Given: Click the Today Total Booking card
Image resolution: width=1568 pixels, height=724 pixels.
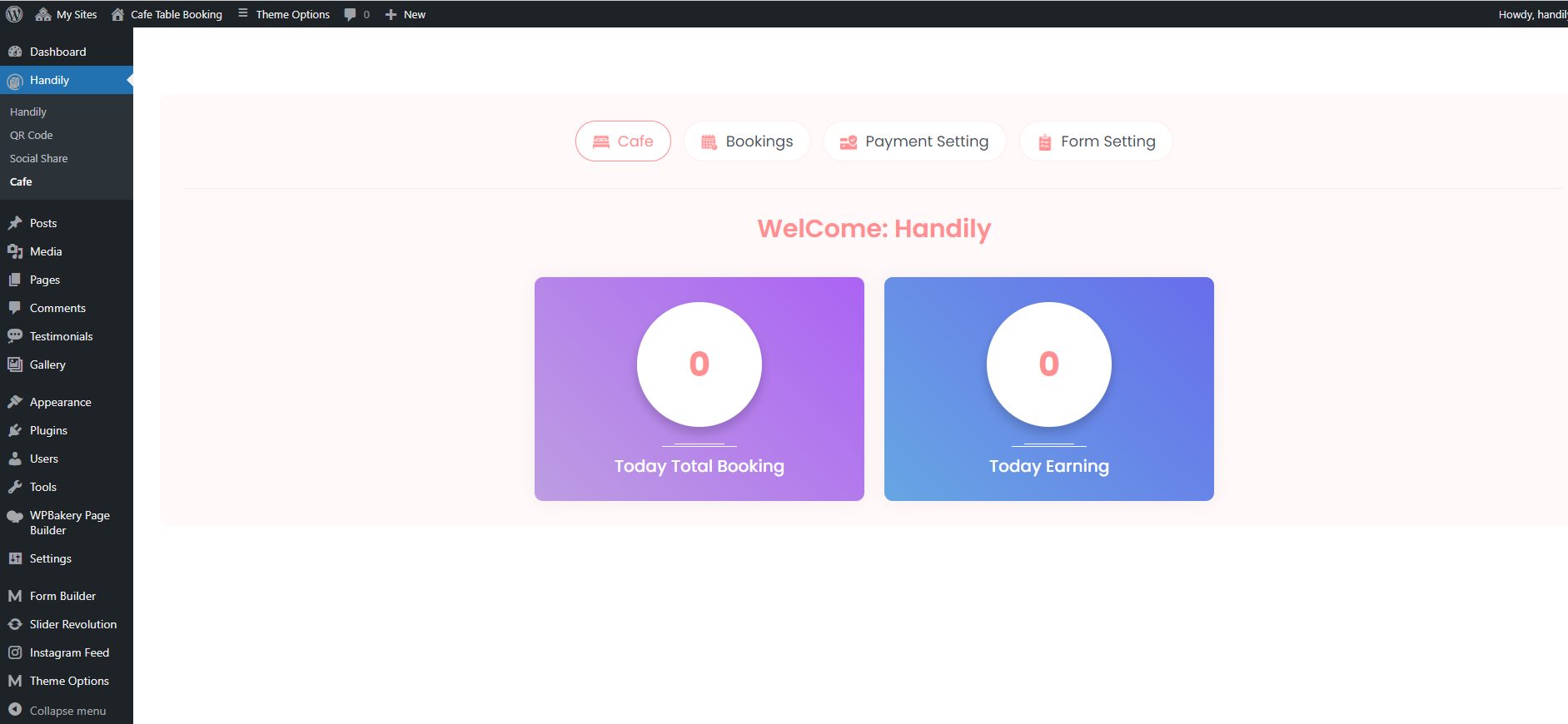Looking at the screenshot, I should point(699,389).
